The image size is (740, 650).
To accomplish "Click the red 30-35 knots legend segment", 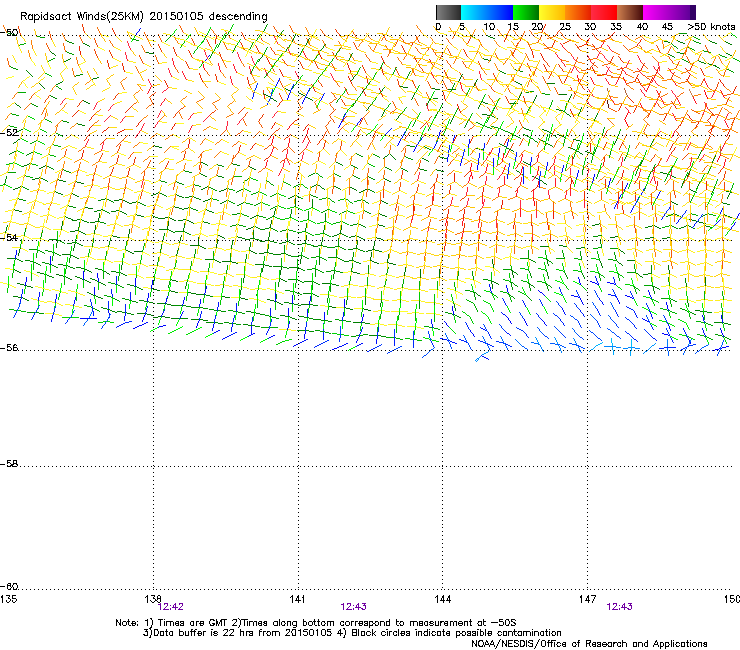I will (x=604, y=12).
